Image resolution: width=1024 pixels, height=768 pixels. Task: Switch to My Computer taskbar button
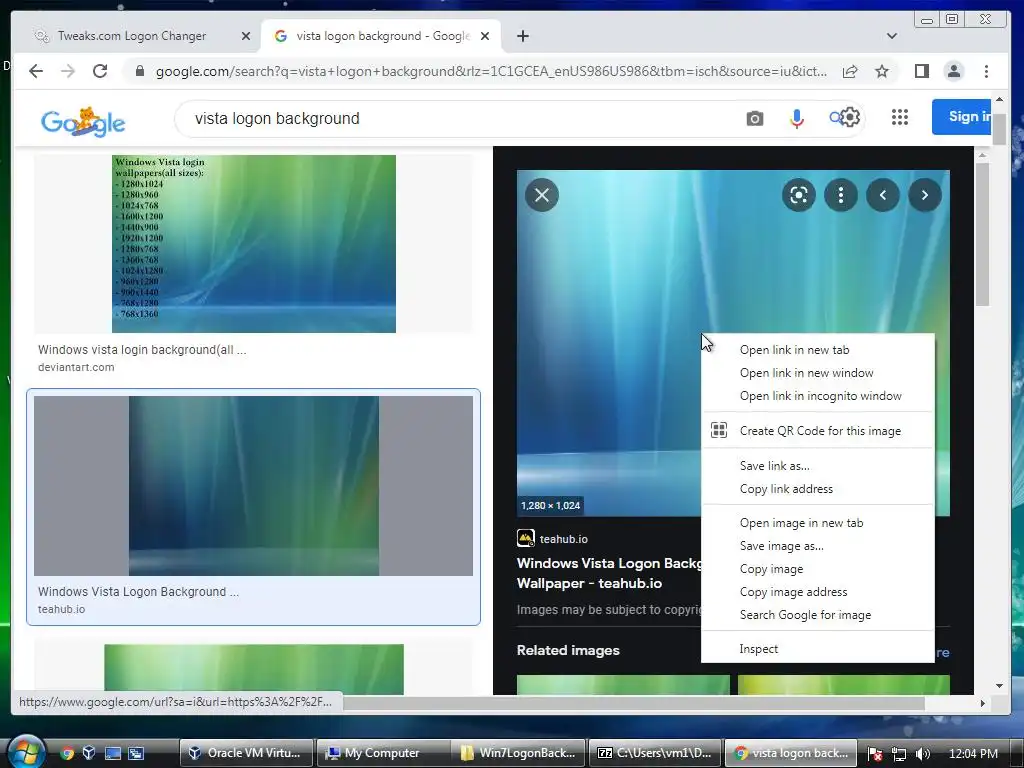pyautogui.click(x=383, y=753)
